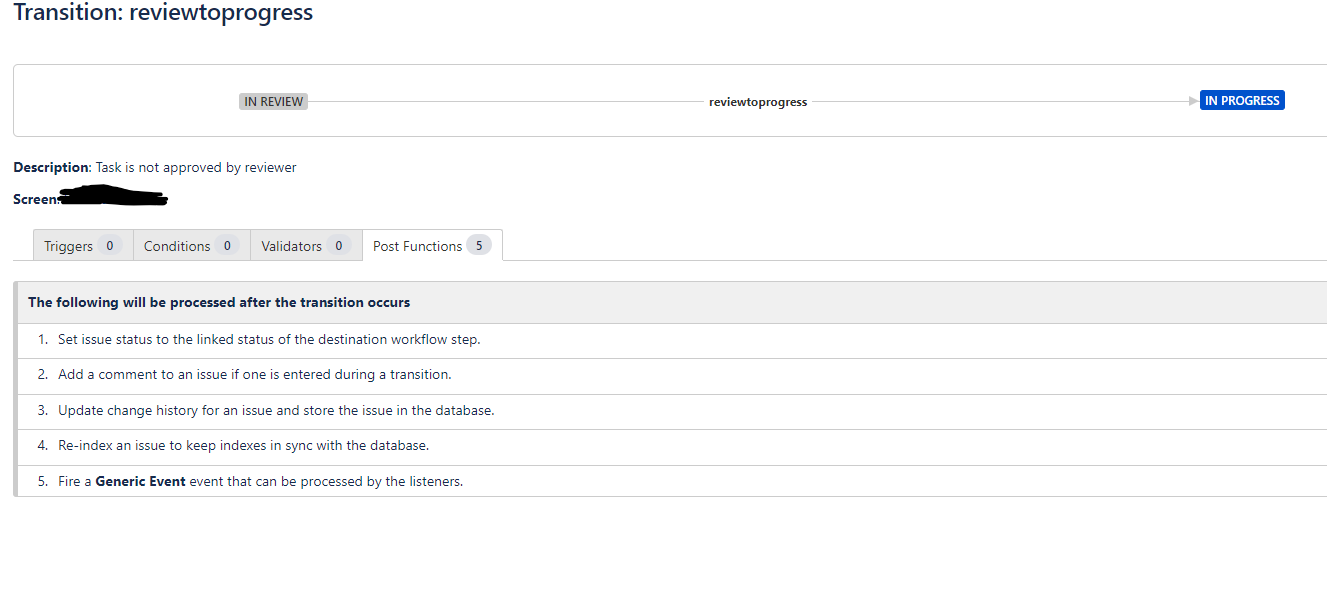Switch to the Conditions tab
The image size is (1327, 589).
(x=191, y=246)
